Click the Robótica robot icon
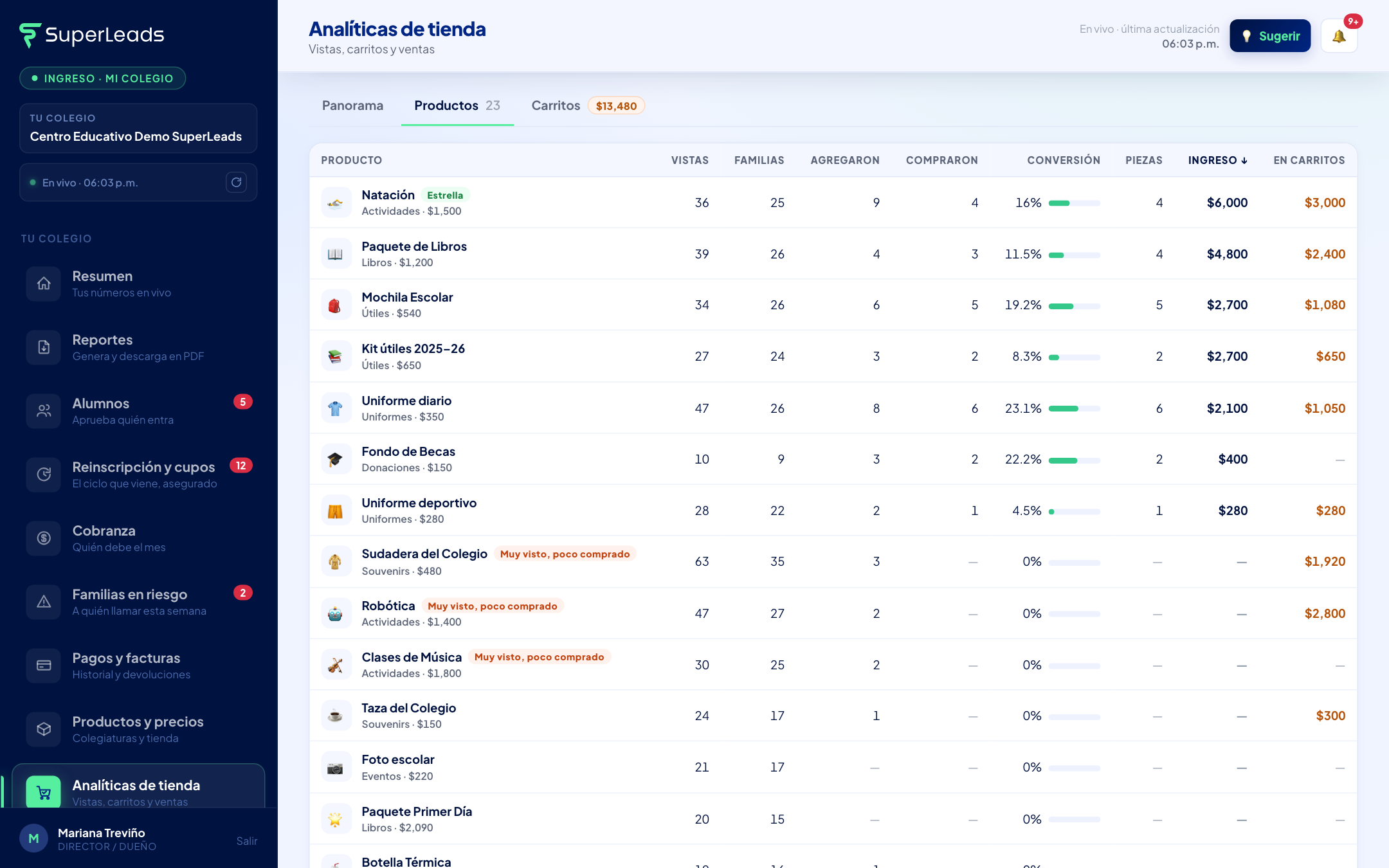The height and width of the screenshot is (868, 1389). pos(336,613)
